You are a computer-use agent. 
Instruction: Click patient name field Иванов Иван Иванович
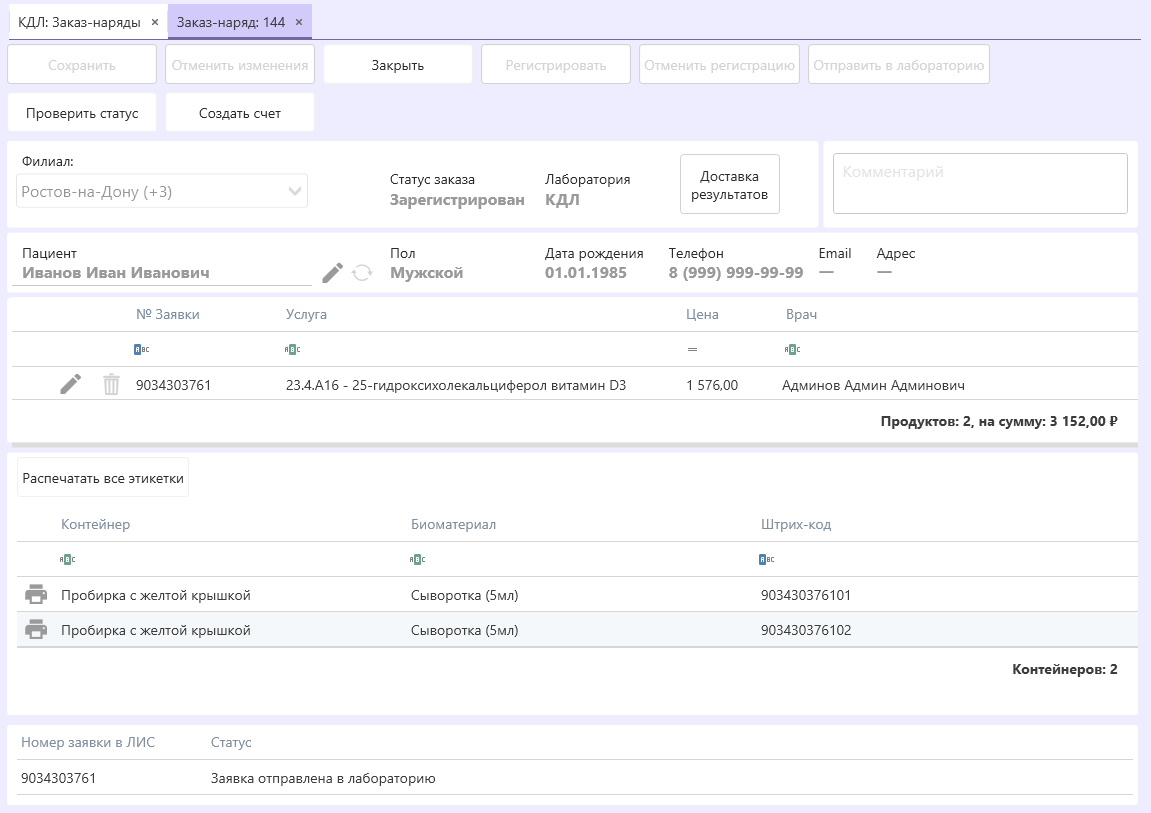click(162, 273)
